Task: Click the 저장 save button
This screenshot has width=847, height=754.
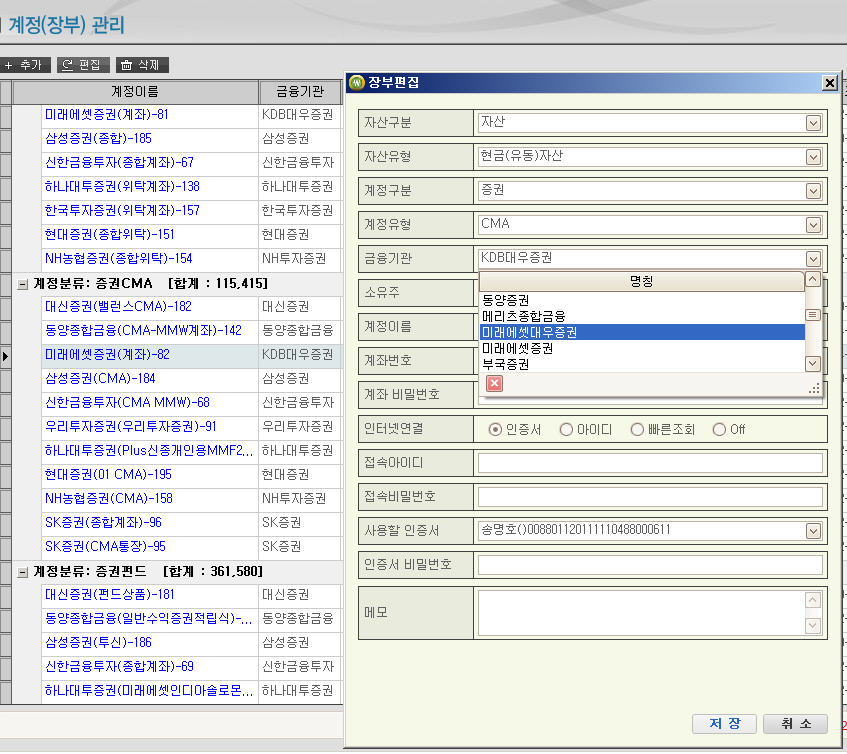Action: tap(724, 724)
